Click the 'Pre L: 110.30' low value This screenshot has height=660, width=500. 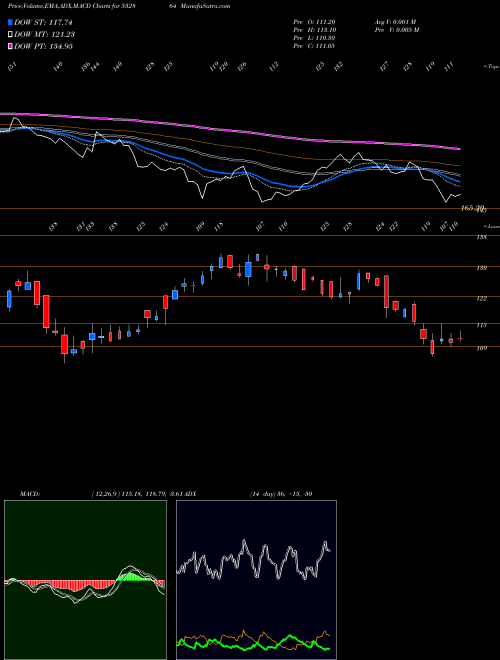[x=314, y=38]
